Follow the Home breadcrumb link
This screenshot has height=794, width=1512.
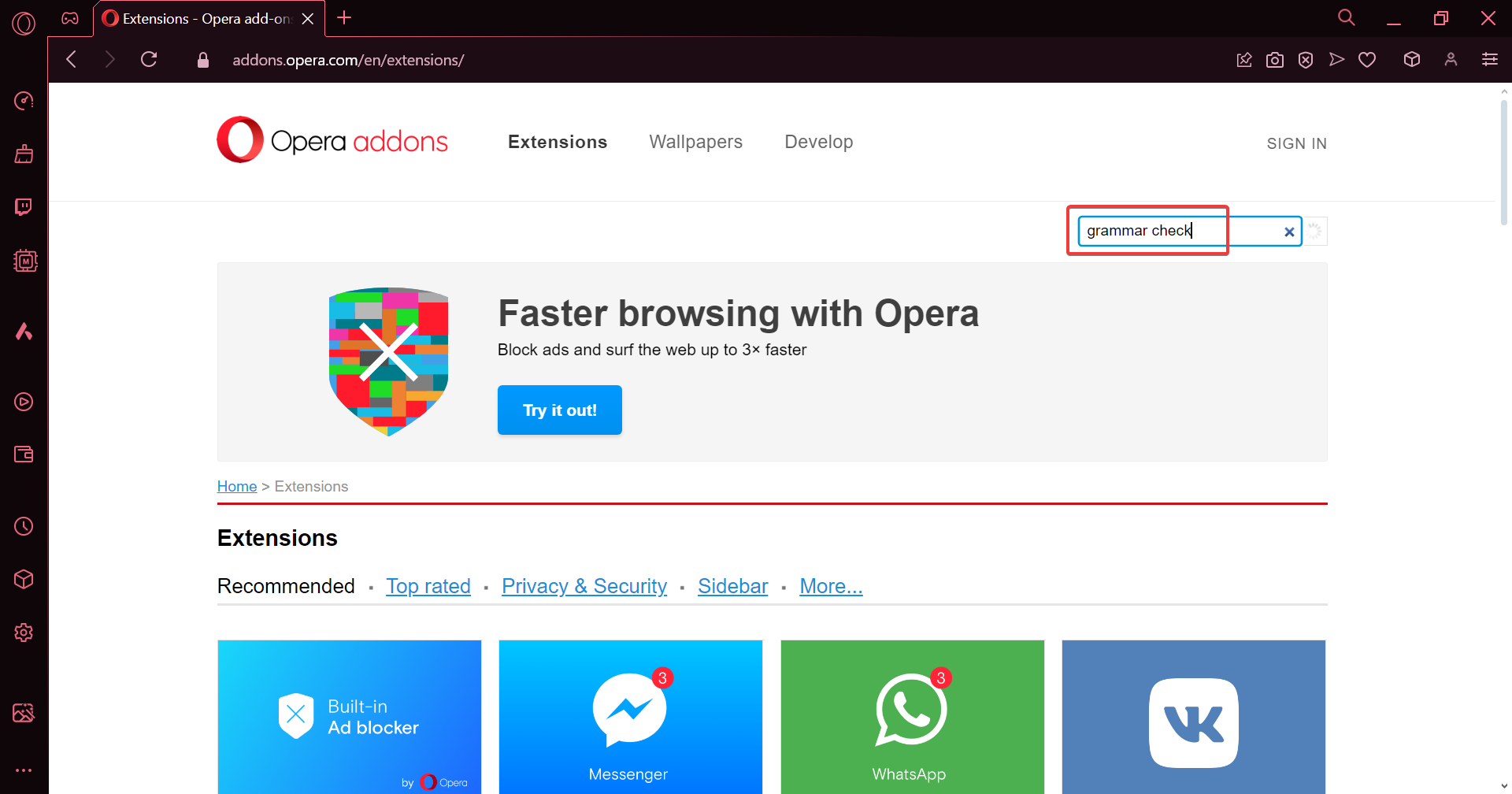point(237,486)
